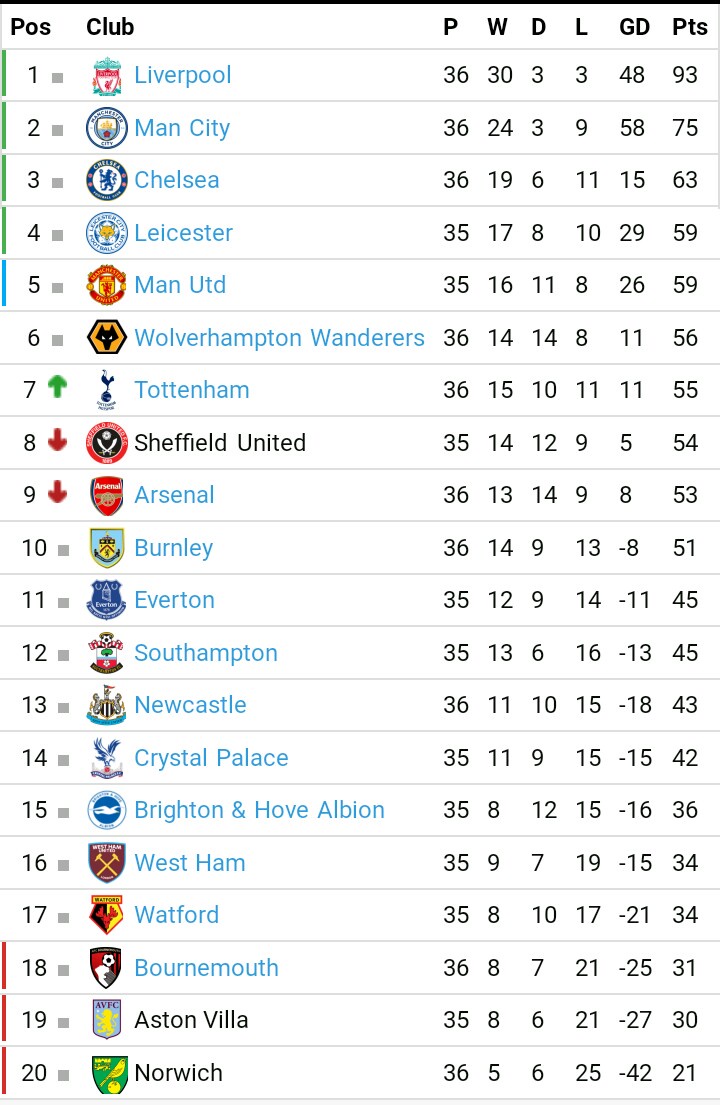Screen dimensions: 720x1105
Task: Click the green up arrow beside Tottenham
Action: pyautogui.click(x=58, y=388)
